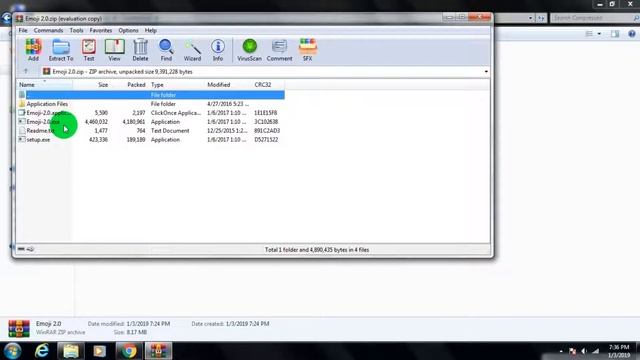Click the SFX toolbar icon
The width and height of the screenshot is (640, 360).
[308, 50]
